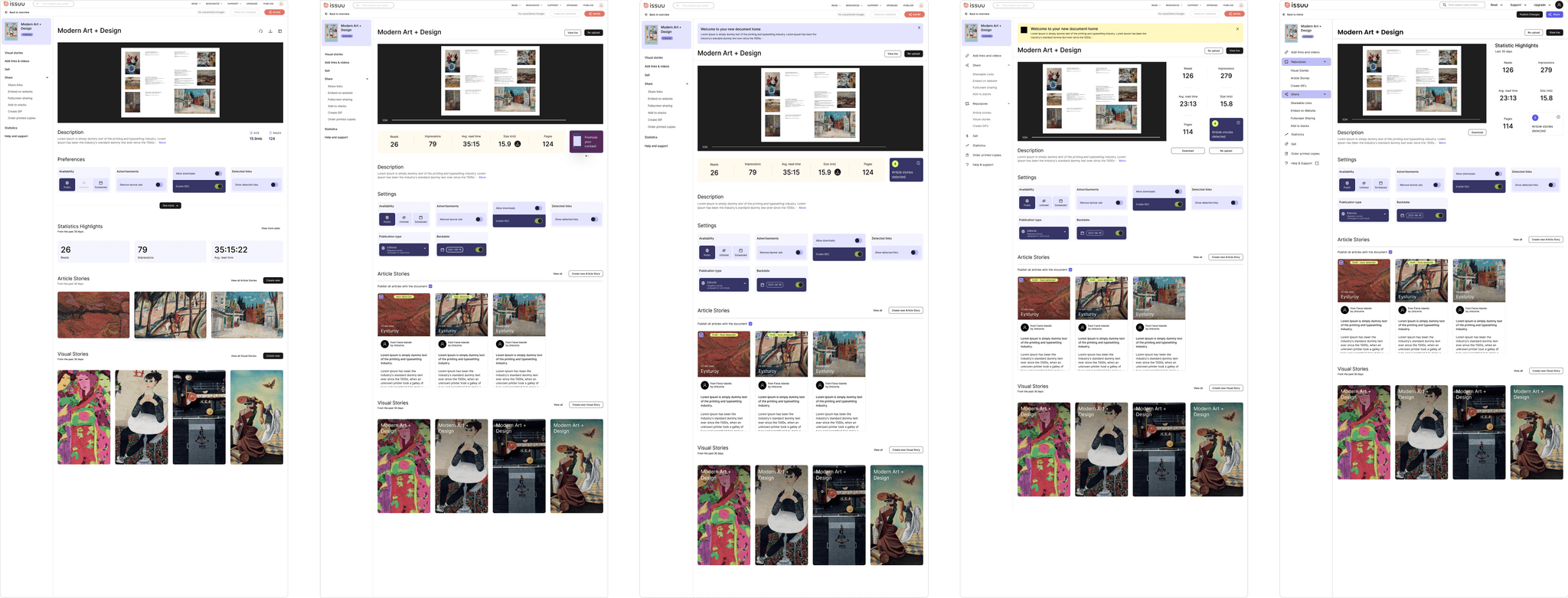This screenshot has height=598, width=1568.
Task: Click the Order printed copies icon in the fourth mockup
Action: (967, 155)
